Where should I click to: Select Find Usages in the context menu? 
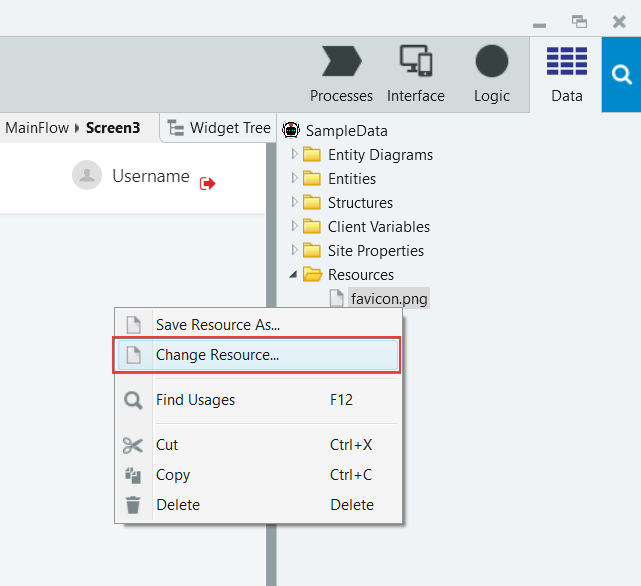click(257, 400)
